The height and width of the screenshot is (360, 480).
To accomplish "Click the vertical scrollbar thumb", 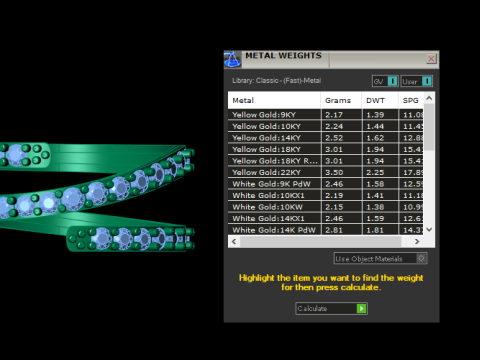I will 429,127.
